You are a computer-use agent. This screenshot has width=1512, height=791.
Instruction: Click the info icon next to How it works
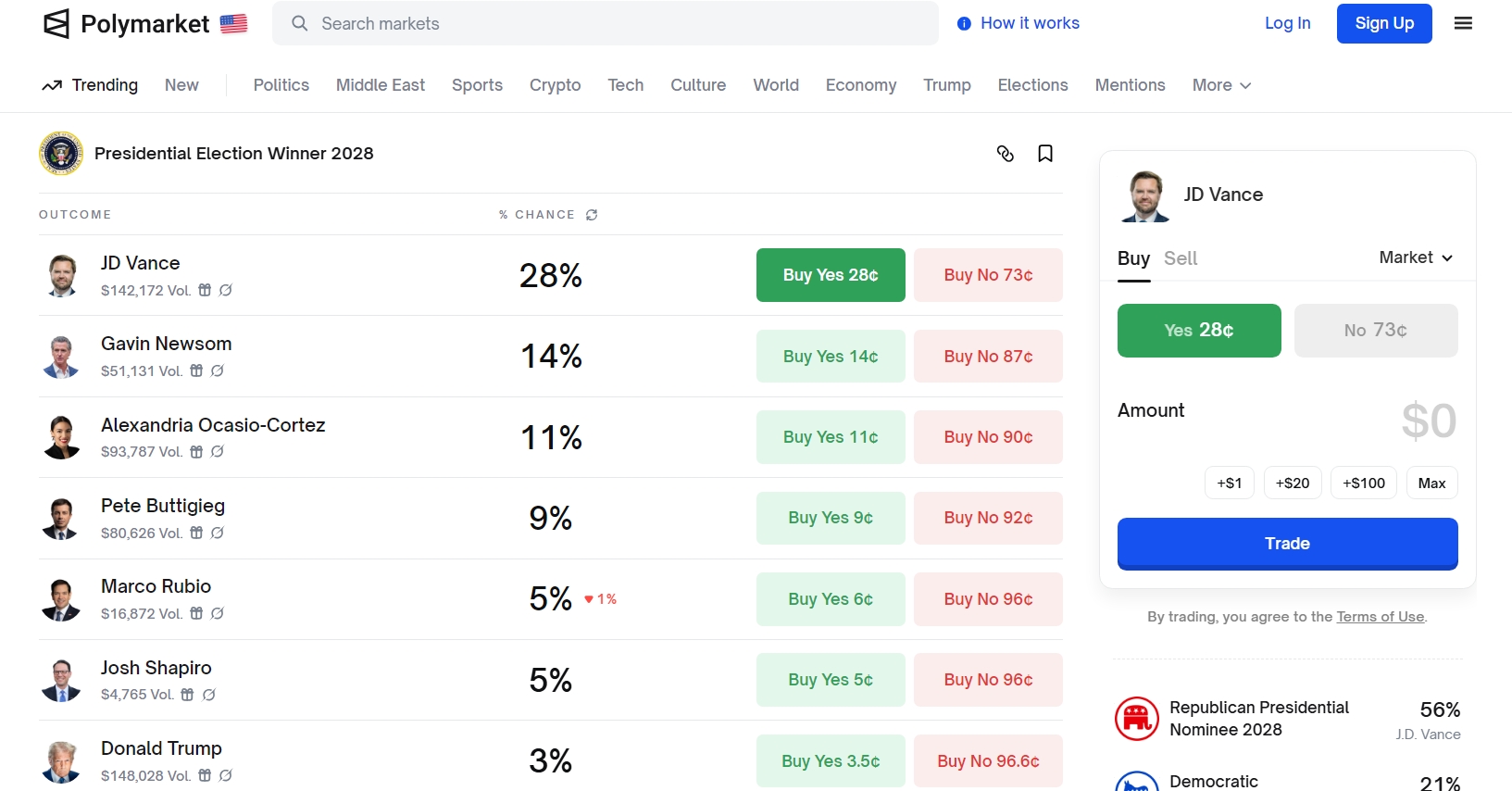pyautogui.click(x=964, y=24)
